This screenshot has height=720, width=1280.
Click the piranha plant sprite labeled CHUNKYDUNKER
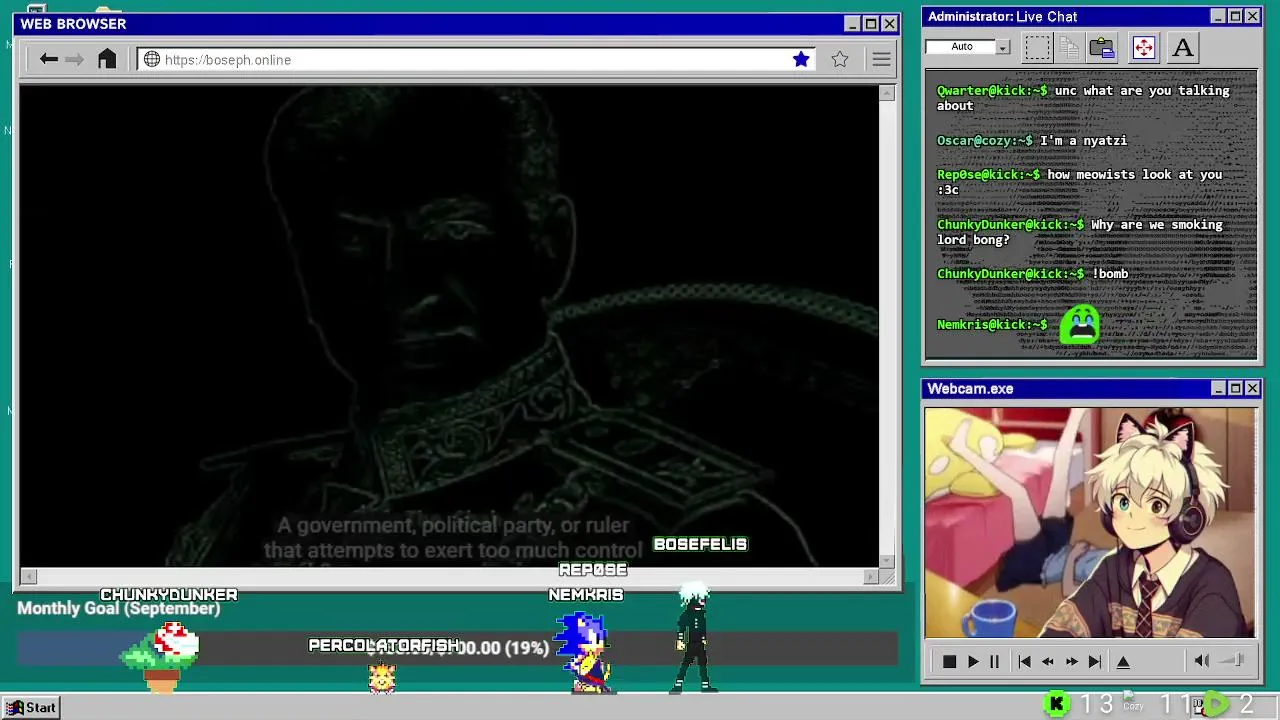[161, 656]
